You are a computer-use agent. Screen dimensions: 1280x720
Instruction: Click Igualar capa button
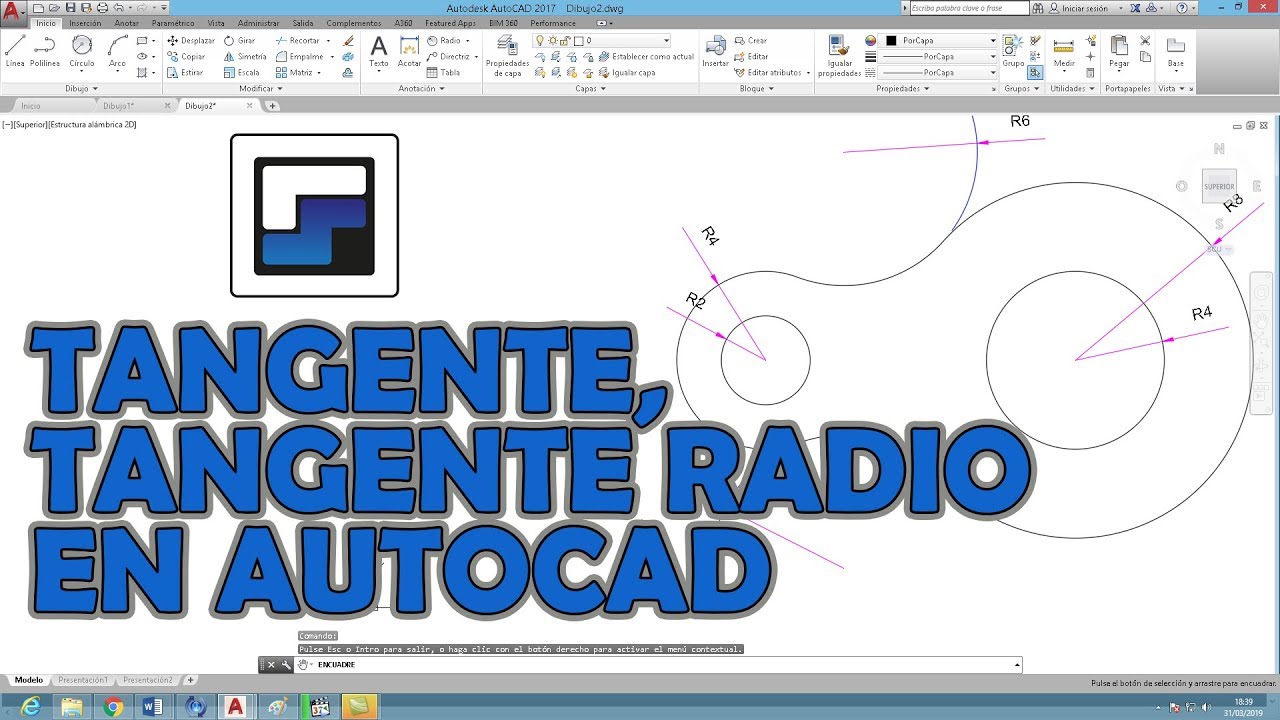click(627, 72)
